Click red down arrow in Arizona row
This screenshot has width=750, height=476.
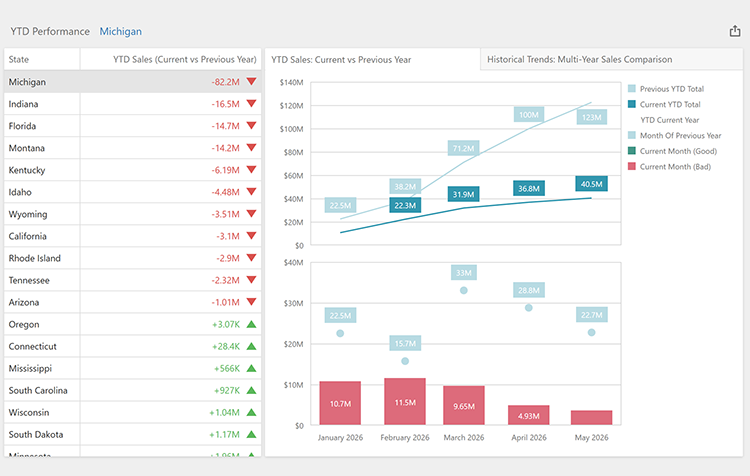click(x=252, y=301)
